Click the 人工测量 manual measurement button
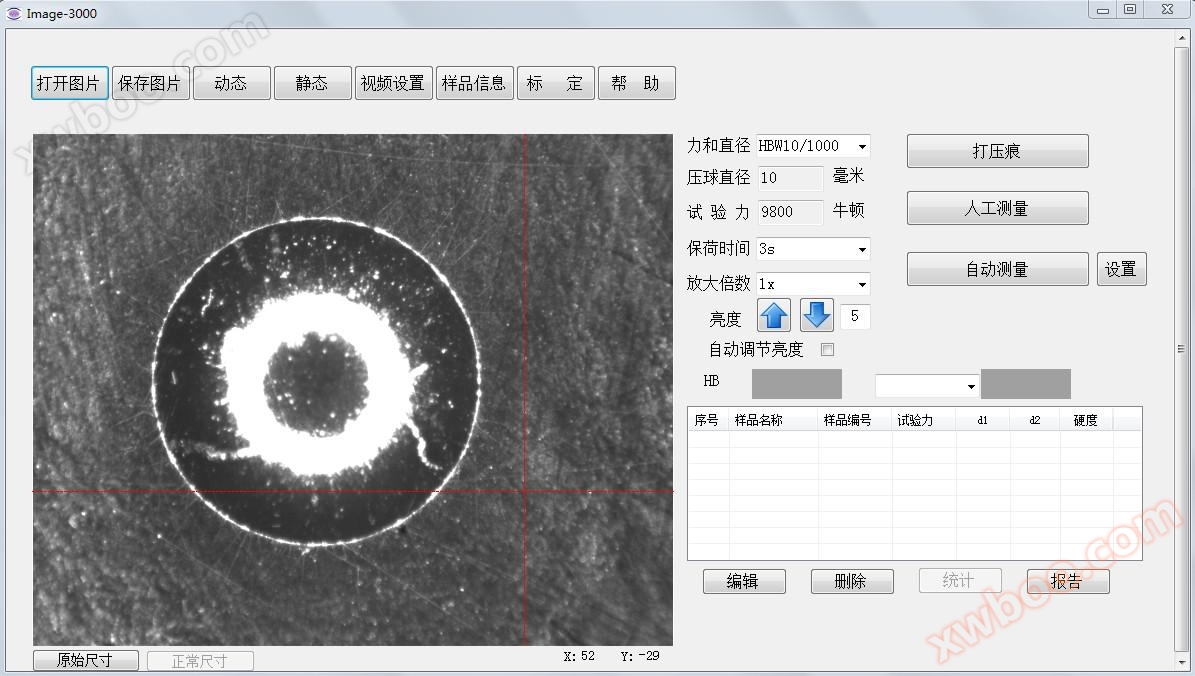This screenshot has height=676, width=1195. [997, 208]
